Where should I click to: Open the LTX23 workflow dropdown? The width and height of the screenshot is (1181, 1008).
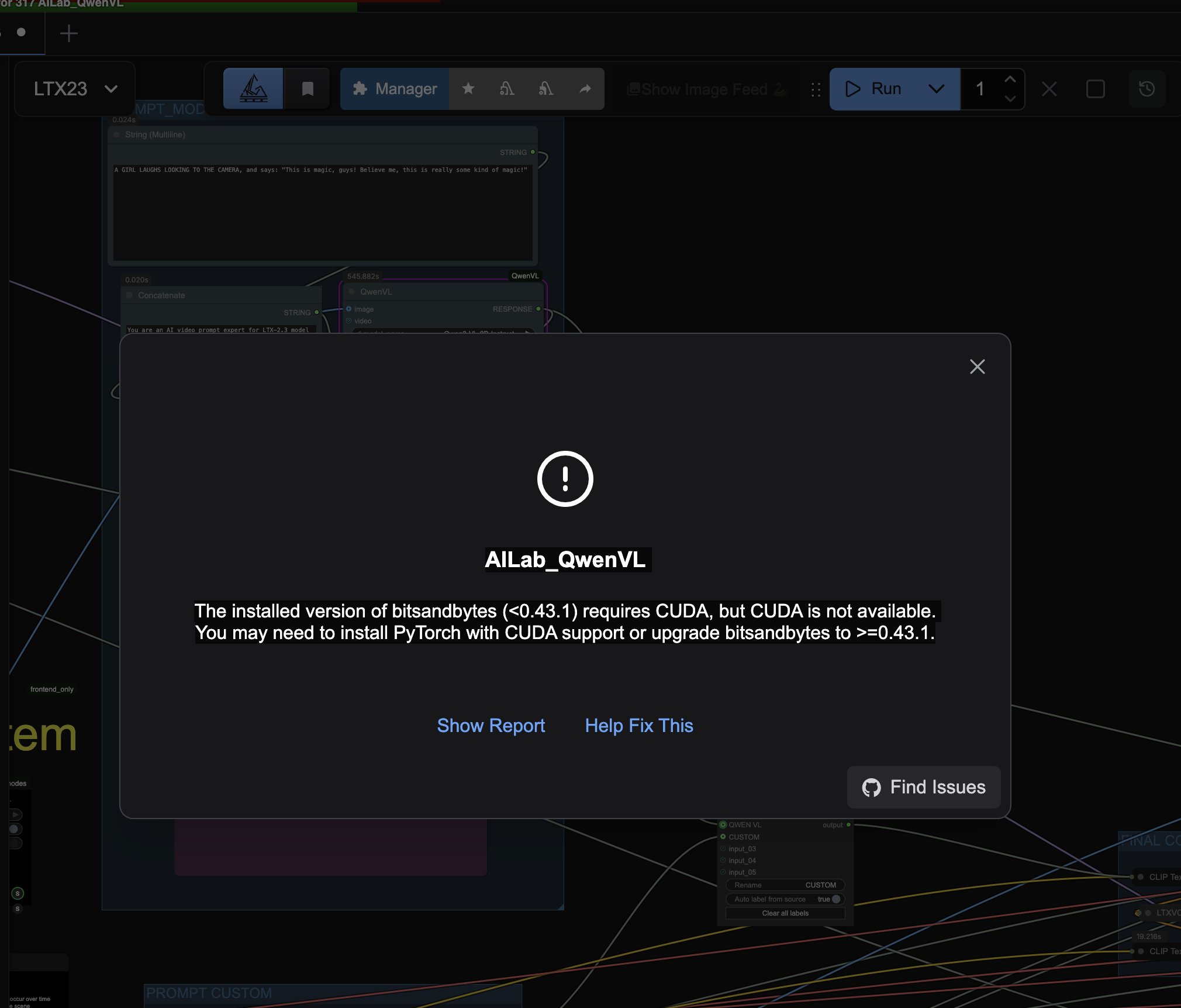[75, 89]
